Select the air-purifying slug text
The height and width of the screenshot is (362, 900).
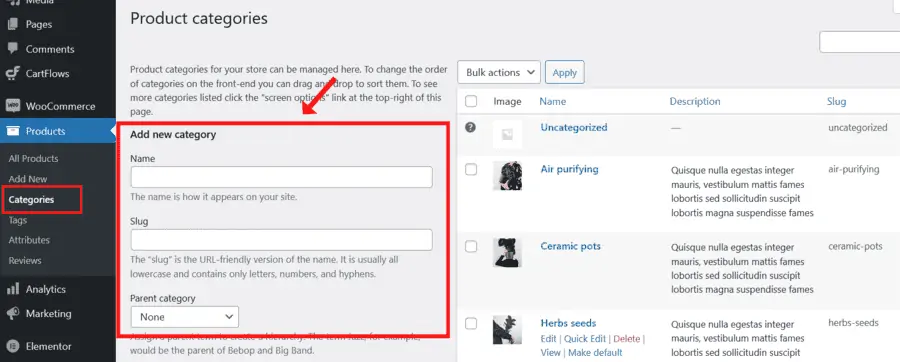pos(854,169)
